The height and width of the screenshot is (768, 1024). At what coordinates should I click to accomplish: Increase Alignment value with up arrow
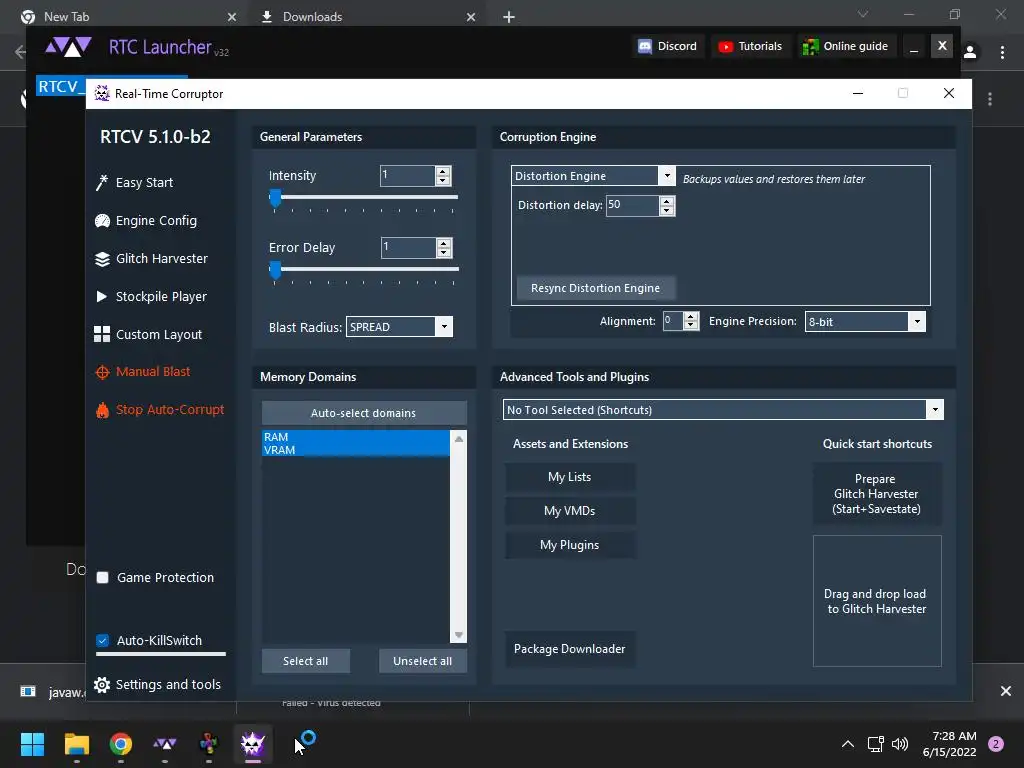[690, 317]
